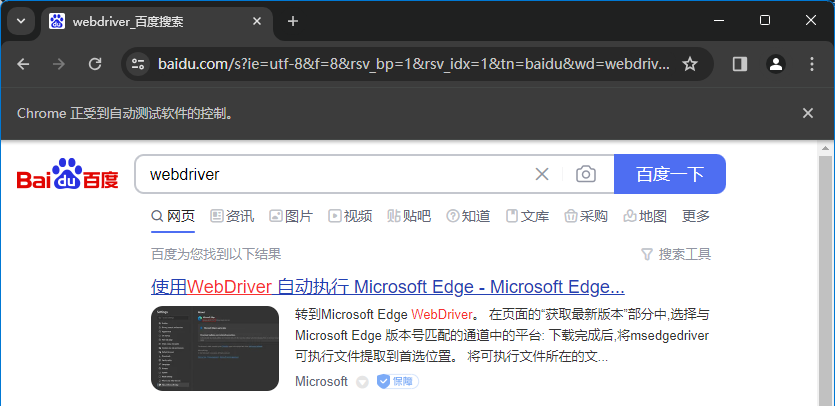Select the webdriver_百度搜索 browser tab
835x406 pixels.
point(157,22)
